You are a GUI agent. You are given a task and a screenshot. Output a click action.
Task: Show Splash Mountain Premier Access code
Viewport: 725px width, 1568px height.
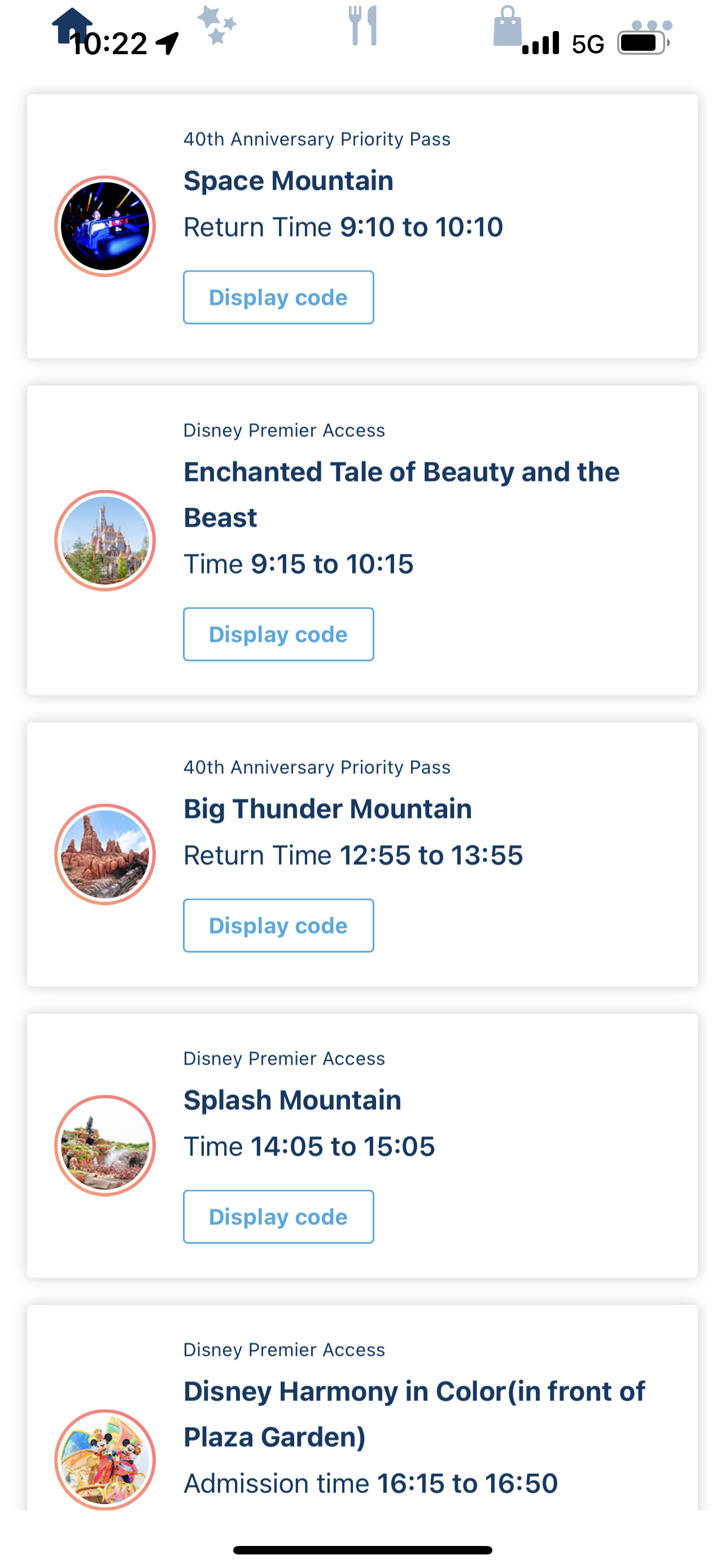coord(278,1216)
